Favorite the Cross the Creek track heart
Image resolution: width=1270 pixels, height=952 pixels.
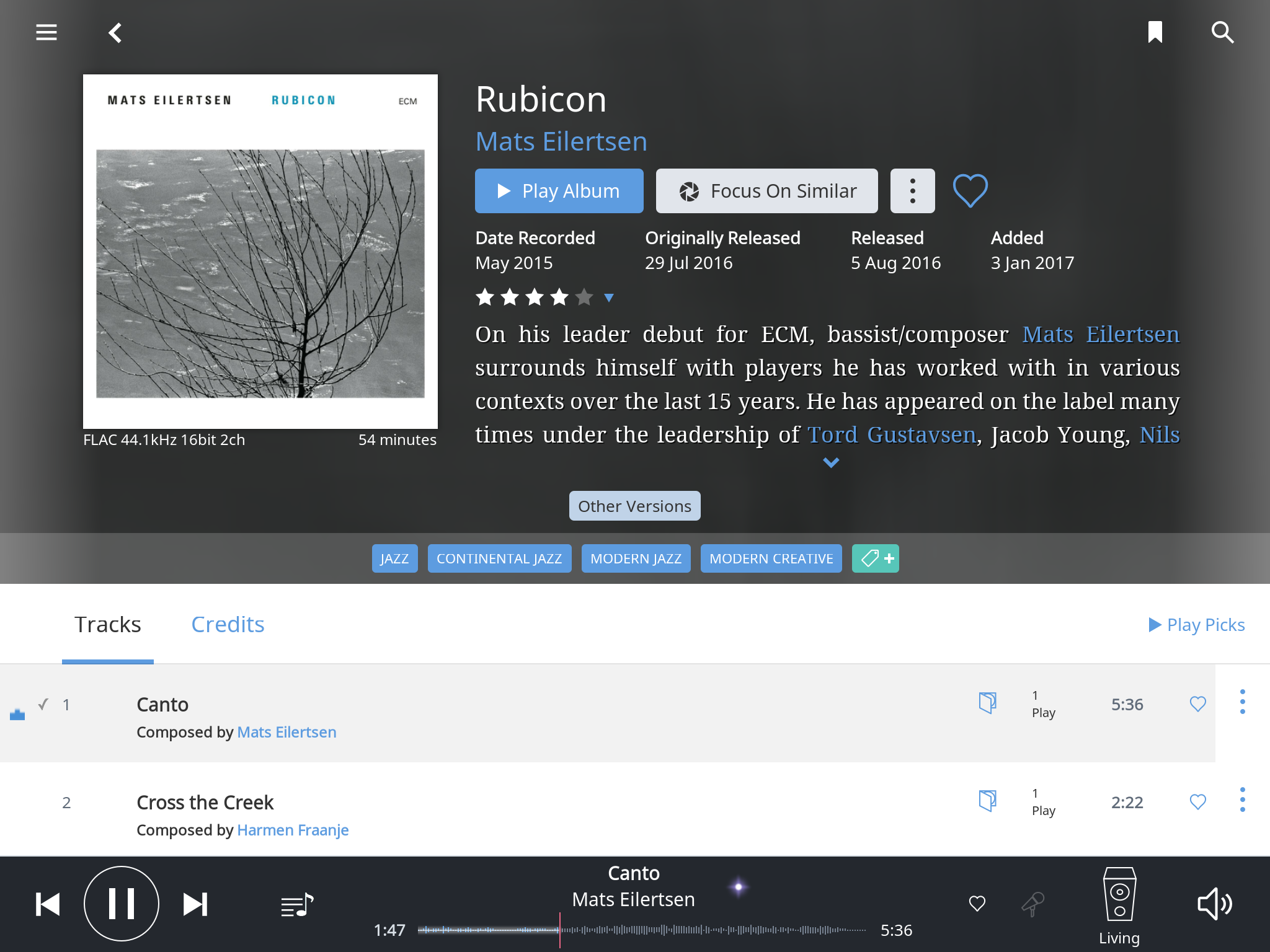click(1197, 801)
